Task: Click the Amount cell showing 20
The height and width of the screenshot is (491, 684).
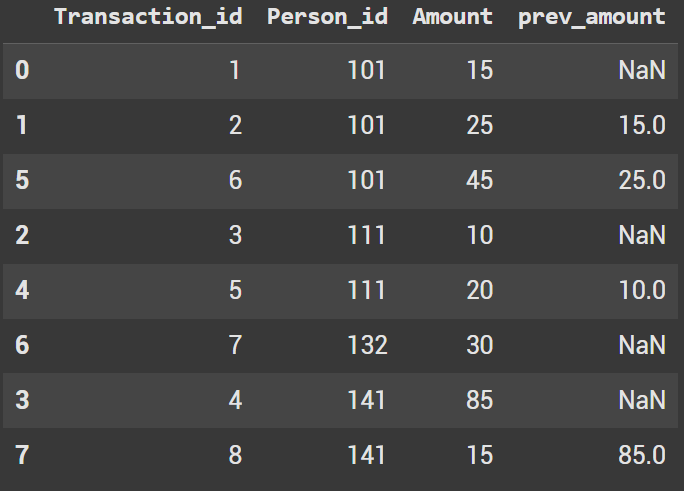Action: point(479,290)
